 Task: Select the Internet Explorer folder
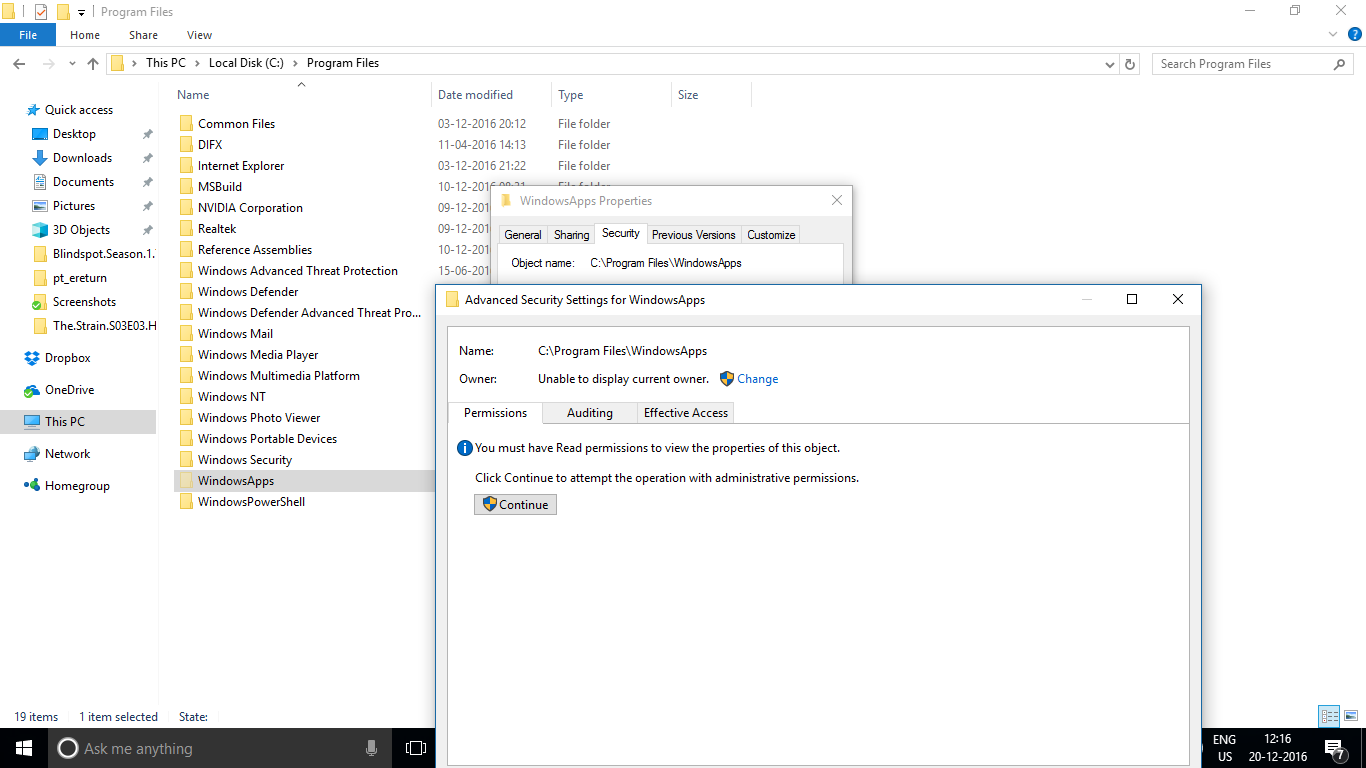click(241, 166)
